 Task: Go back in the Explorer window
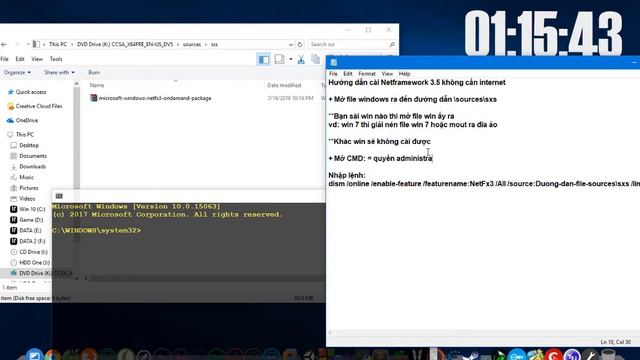[4, 44]
